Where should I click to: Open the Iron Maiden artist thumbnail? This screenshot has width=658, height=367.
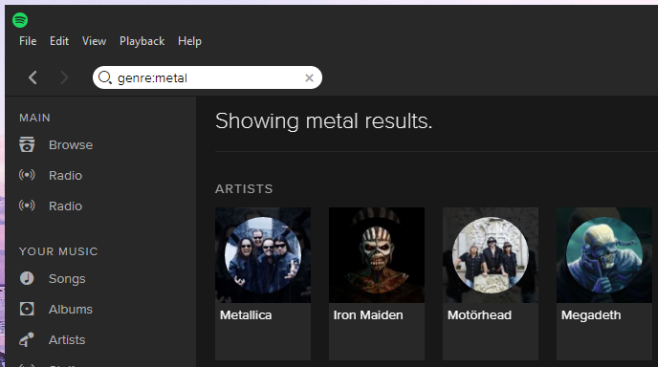click(377, 255)
